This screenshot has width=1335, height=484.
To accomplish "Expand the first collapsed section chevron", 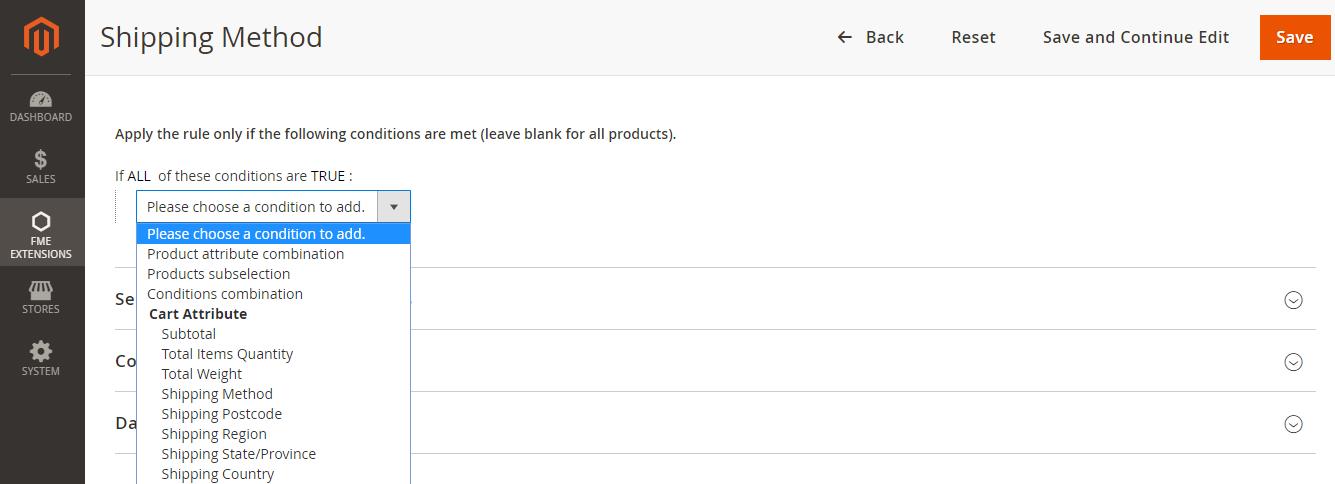I will 1293,299.
